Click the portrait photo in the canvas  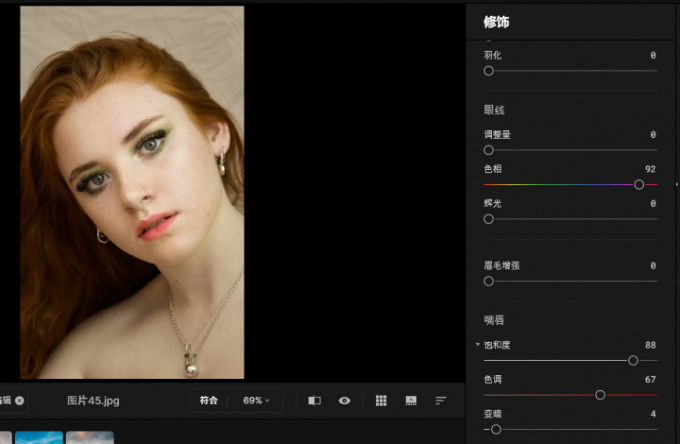(x=132, y=192)
